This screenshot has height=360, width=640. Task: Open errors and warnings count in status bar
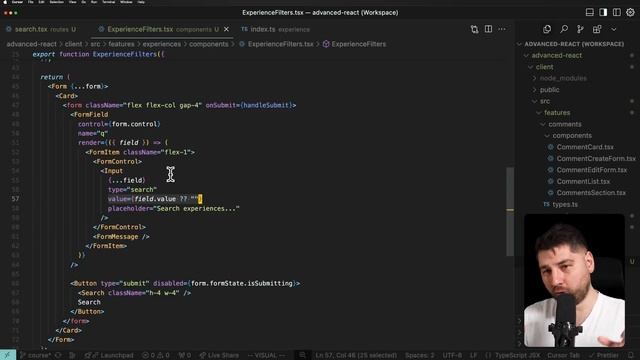point(156,355)
